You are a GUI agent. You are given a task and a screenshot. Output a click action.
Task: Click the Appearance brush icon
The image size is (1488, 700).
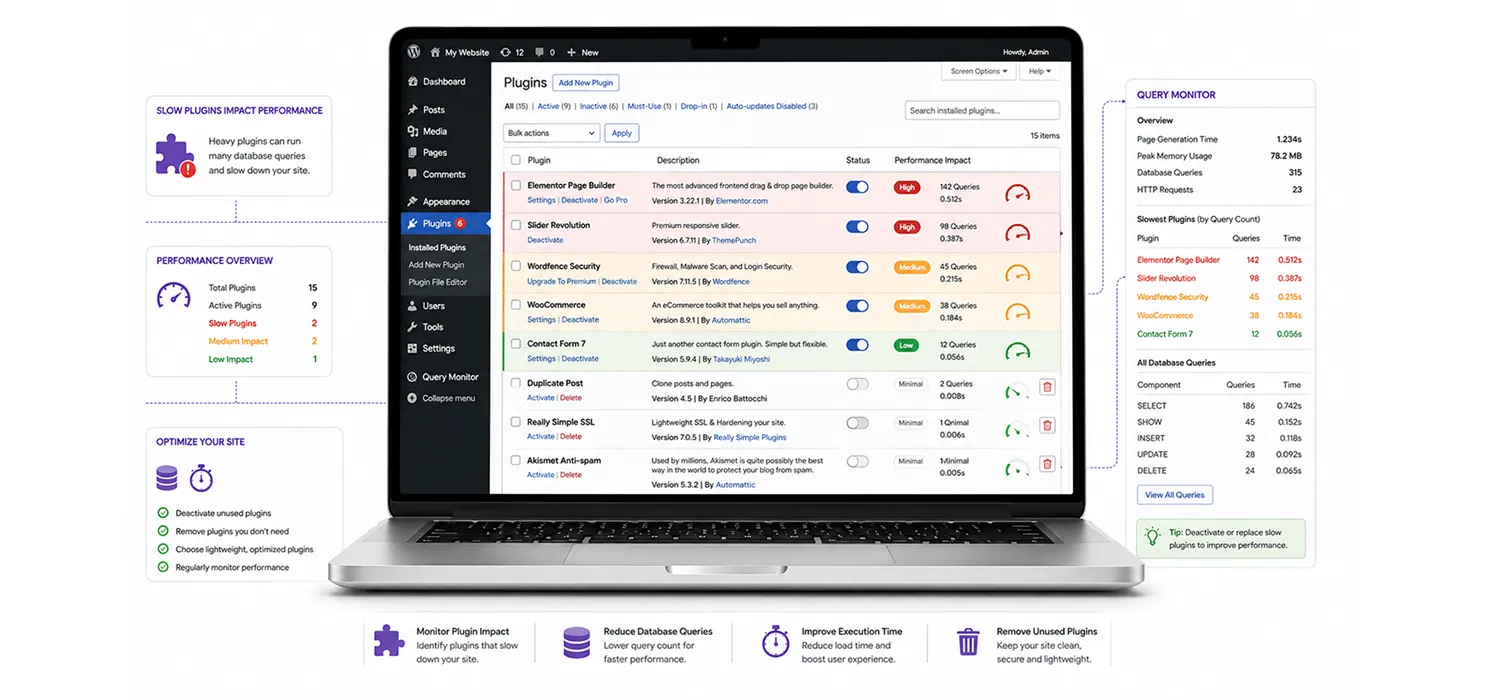point(413,202)
